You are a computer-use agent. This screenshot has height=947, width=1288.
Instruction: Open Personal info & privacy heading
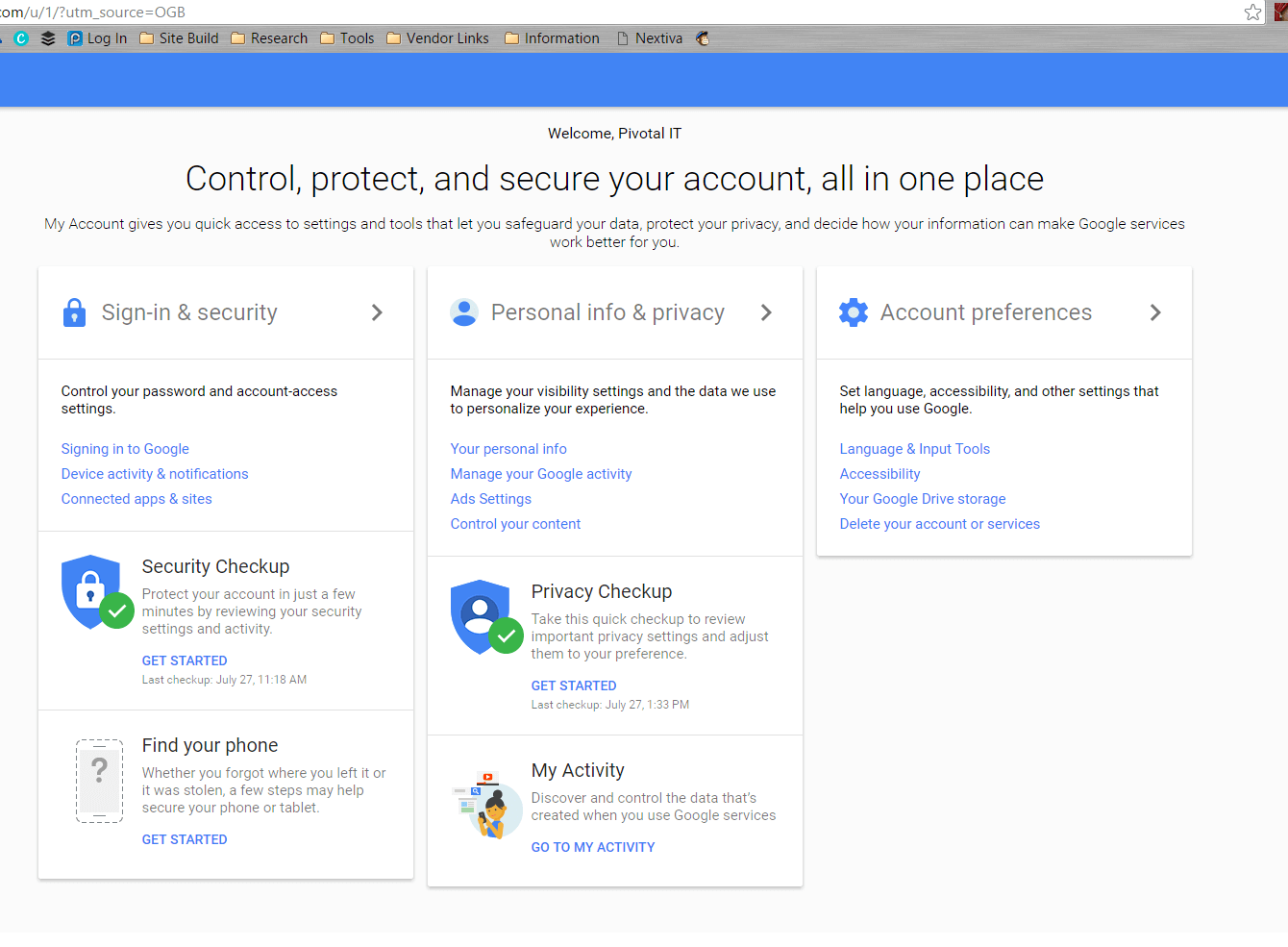[x=607, y=312]
